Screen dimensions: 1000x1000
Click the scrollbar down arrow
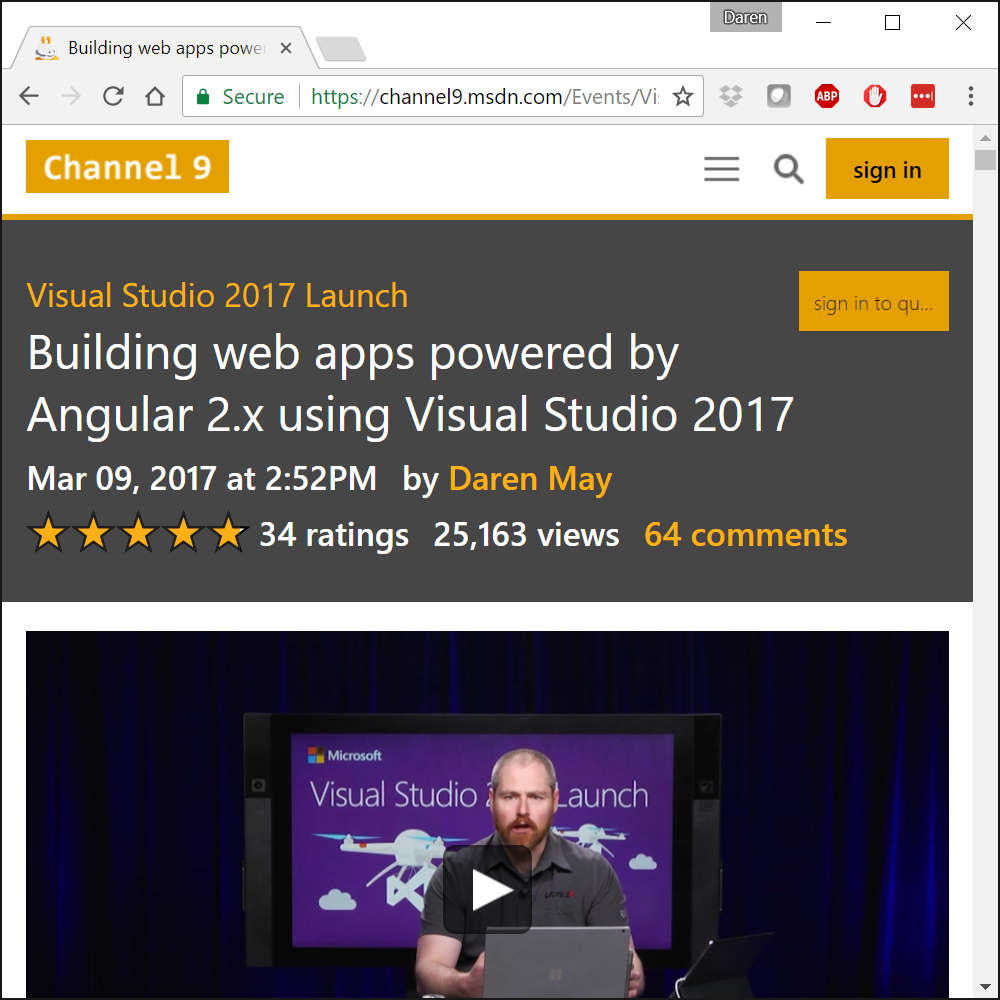(985, 987)
